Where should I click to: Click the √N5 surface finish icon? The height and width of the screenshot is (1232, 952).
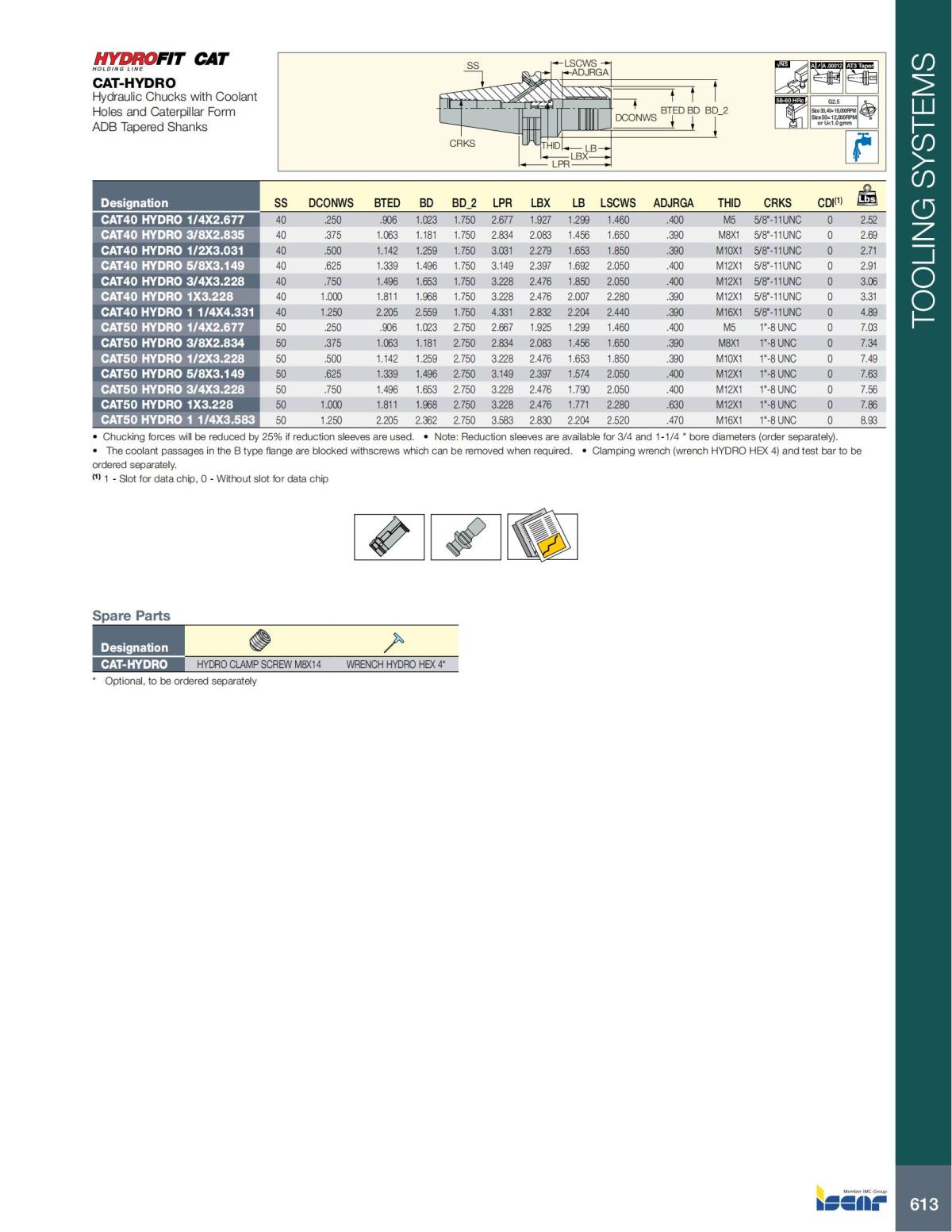click(791, 76)
